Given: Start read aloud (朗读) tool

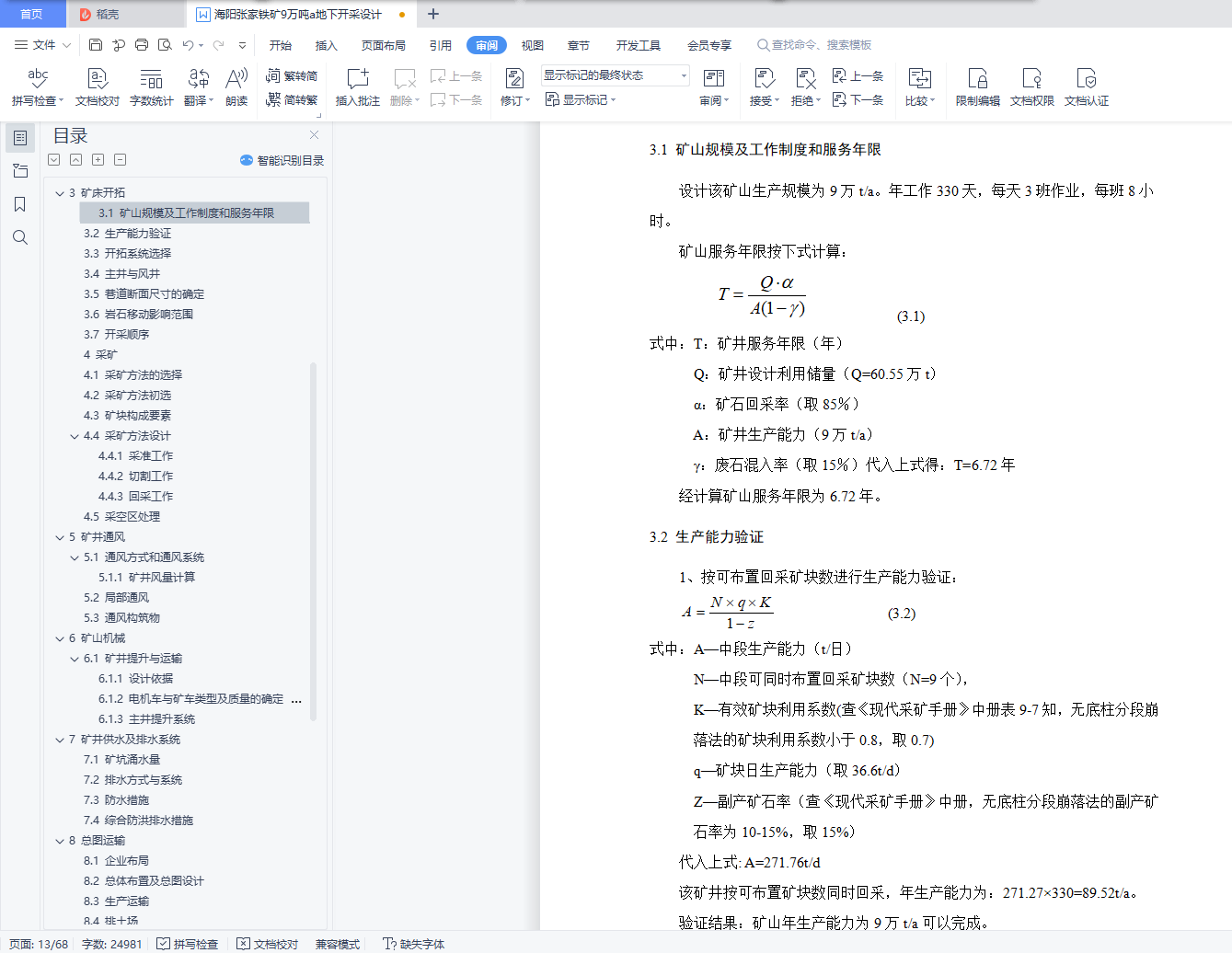Looking at the screenshot, I should pyautogui.click(x=236, y=87).
